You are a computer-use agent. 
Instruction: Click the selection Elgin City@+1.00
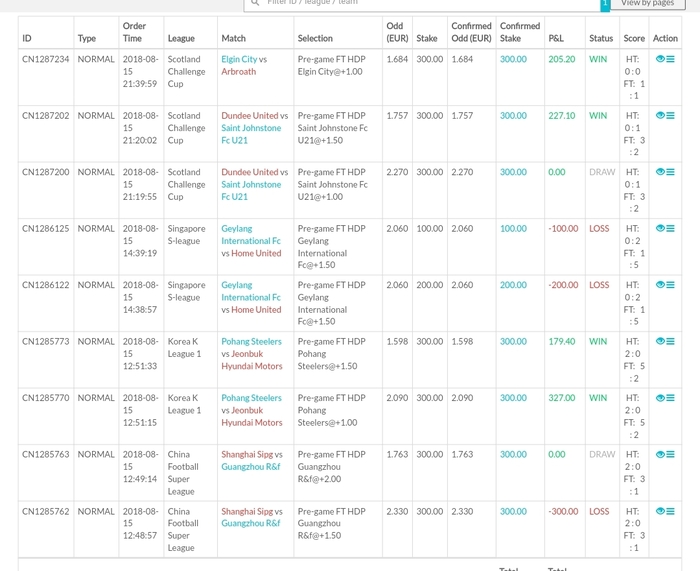pos(330,71)
